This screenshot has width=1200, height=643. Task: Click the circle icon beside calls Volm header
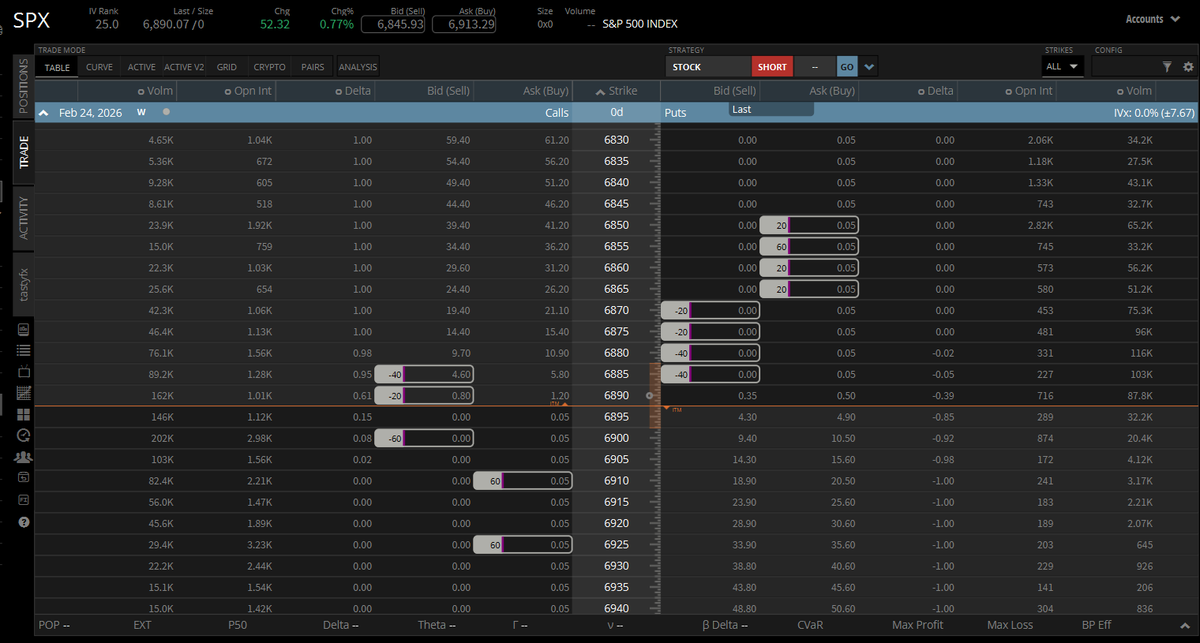coord(140,91)
